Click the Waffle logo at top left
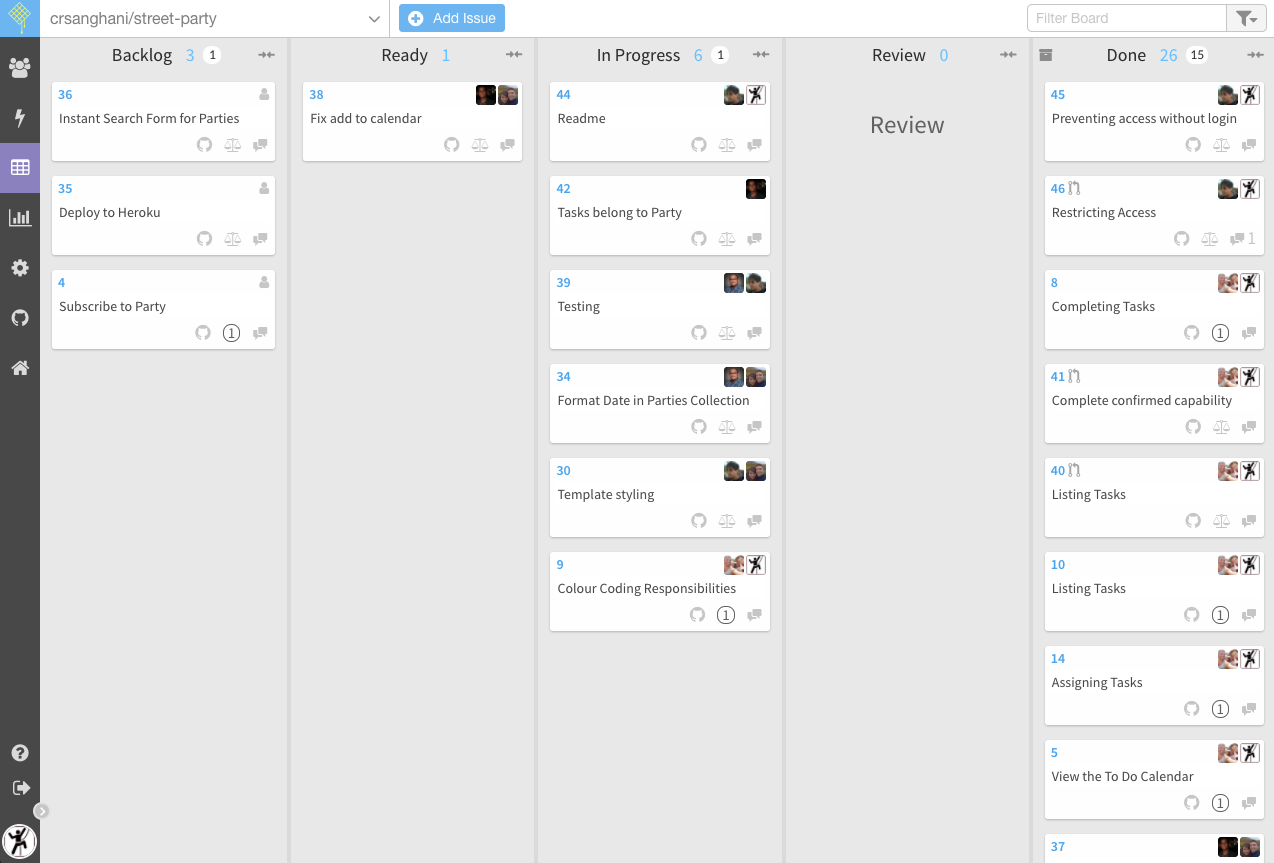 pos(20,18)
